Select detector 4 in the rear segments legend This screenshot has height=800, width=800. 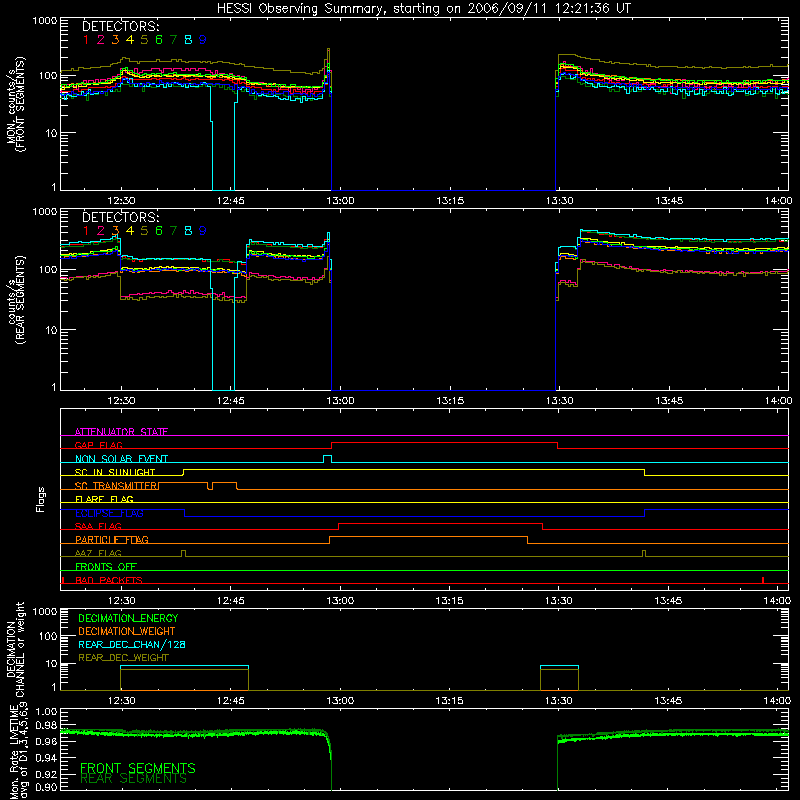[x=130, y=231]
